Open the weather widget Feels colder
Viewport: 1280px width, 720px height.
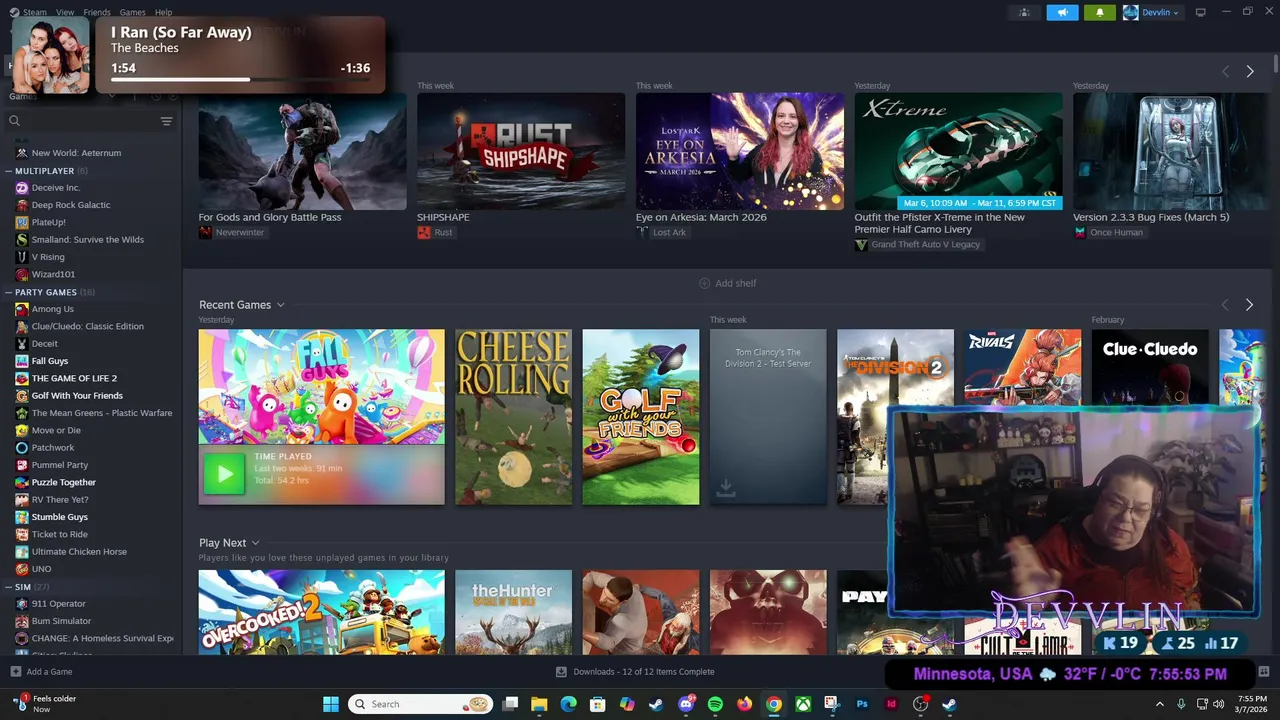pos(45,704)
